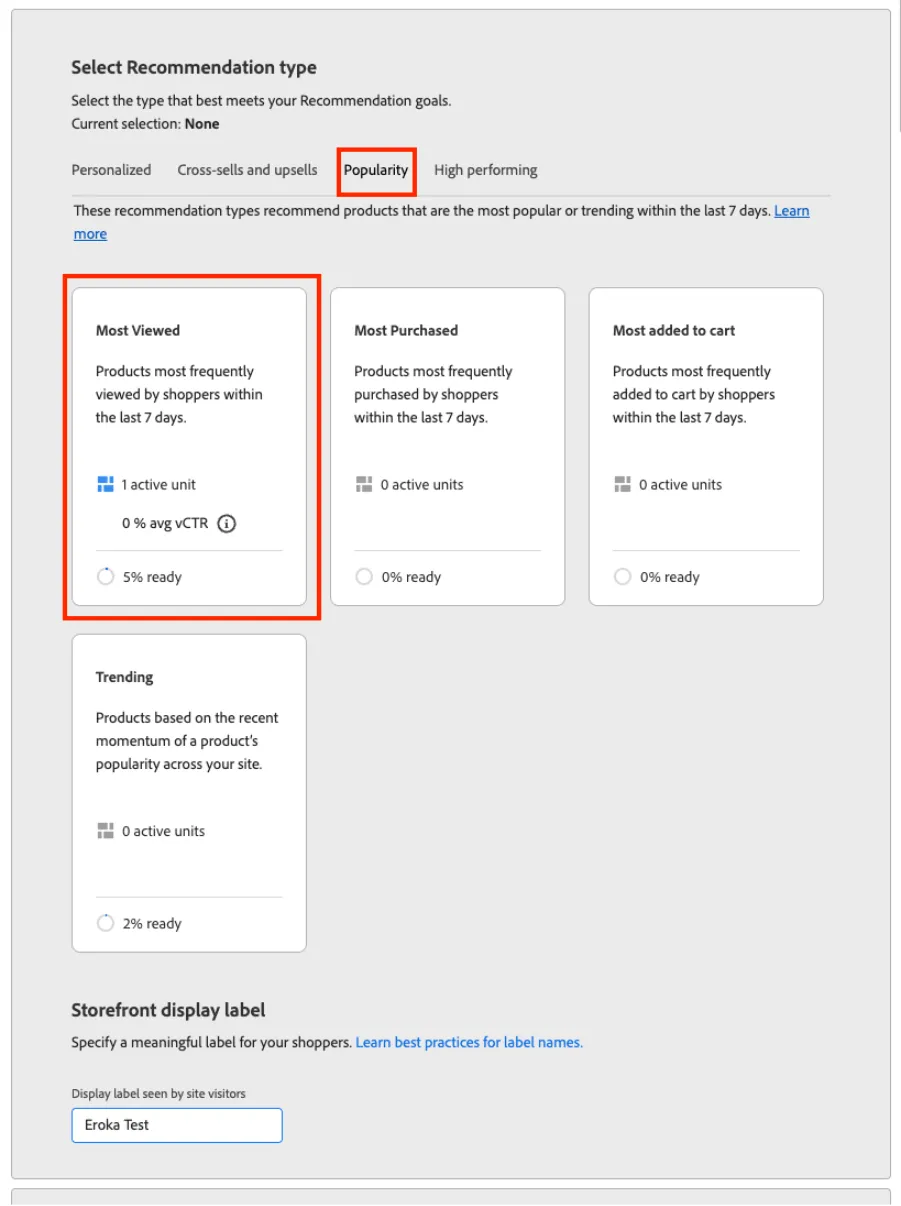Click the Most added to cart 0% ready ring
Viewport: 901px width, 1206px height.
point(622,577)
